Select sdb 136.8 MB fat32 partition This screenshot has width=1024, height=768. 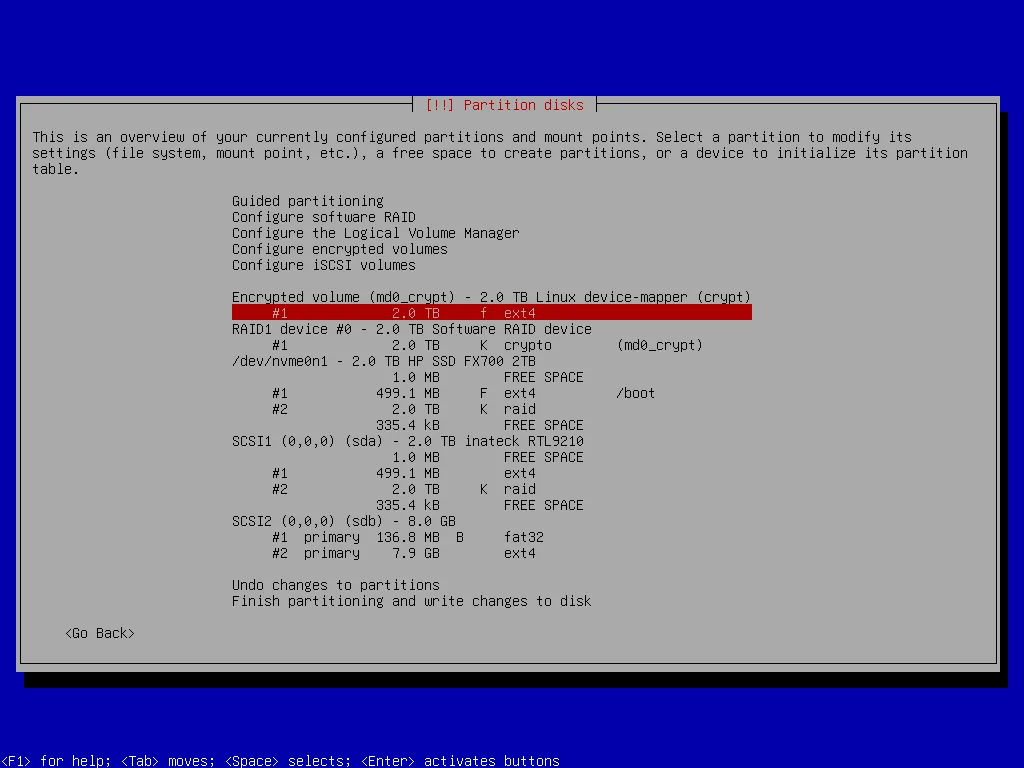(407, 537)
